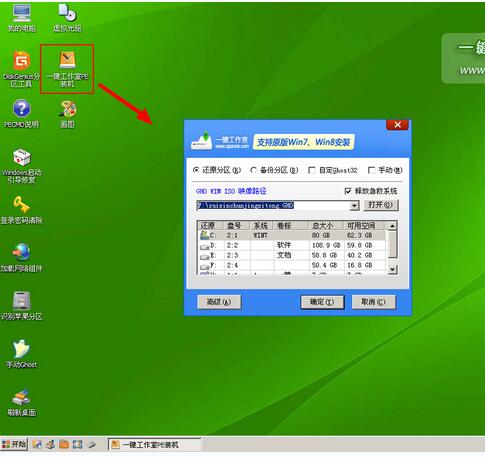Image resolution: width=485 pixels, height=457 pixels.
Task: Click the 刷新桌面 desktop icon
Action: (x=22, y=403)
